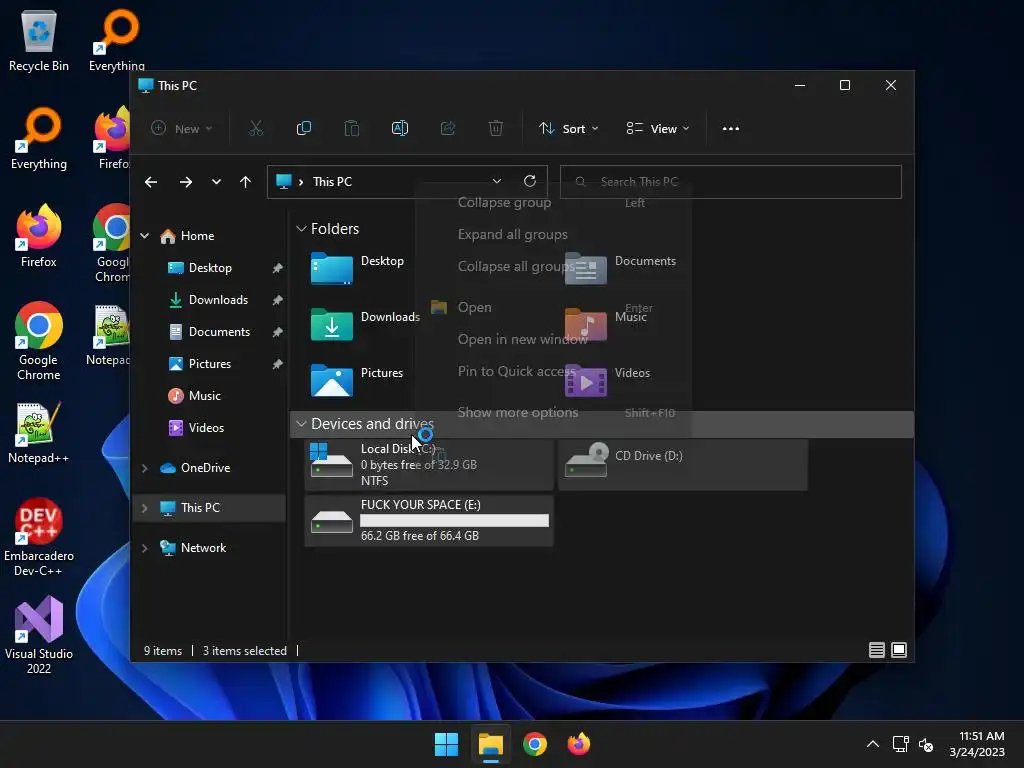
Task: Select Videos in the sidebar
Action: (x=206, y=428)
